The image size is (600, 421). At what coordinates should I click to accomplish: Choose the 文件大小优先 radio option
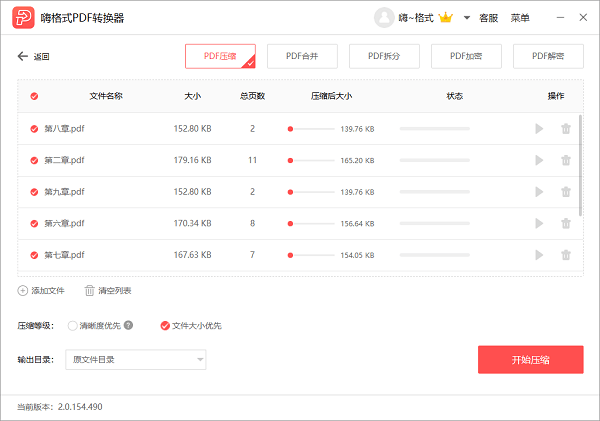(x=165, y=325)
